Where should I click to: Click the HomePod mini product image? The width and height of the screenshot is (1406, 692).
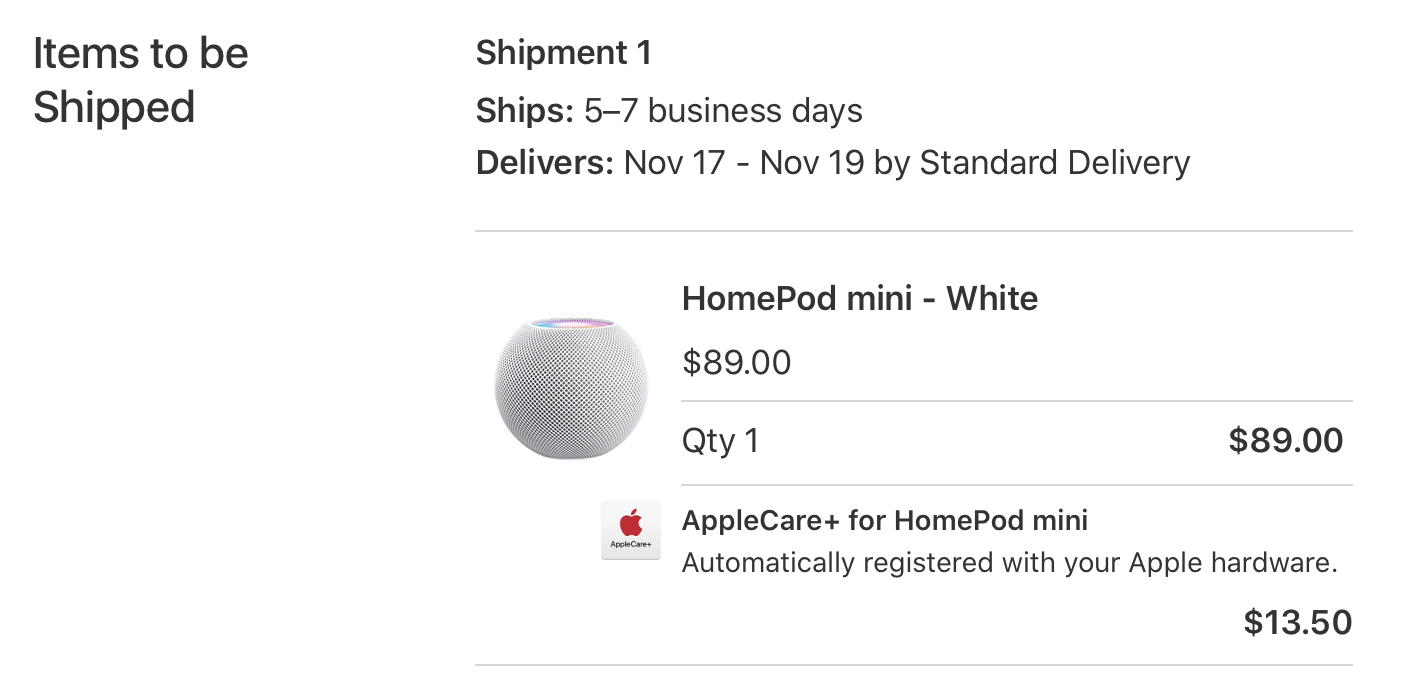coord(571,388)
